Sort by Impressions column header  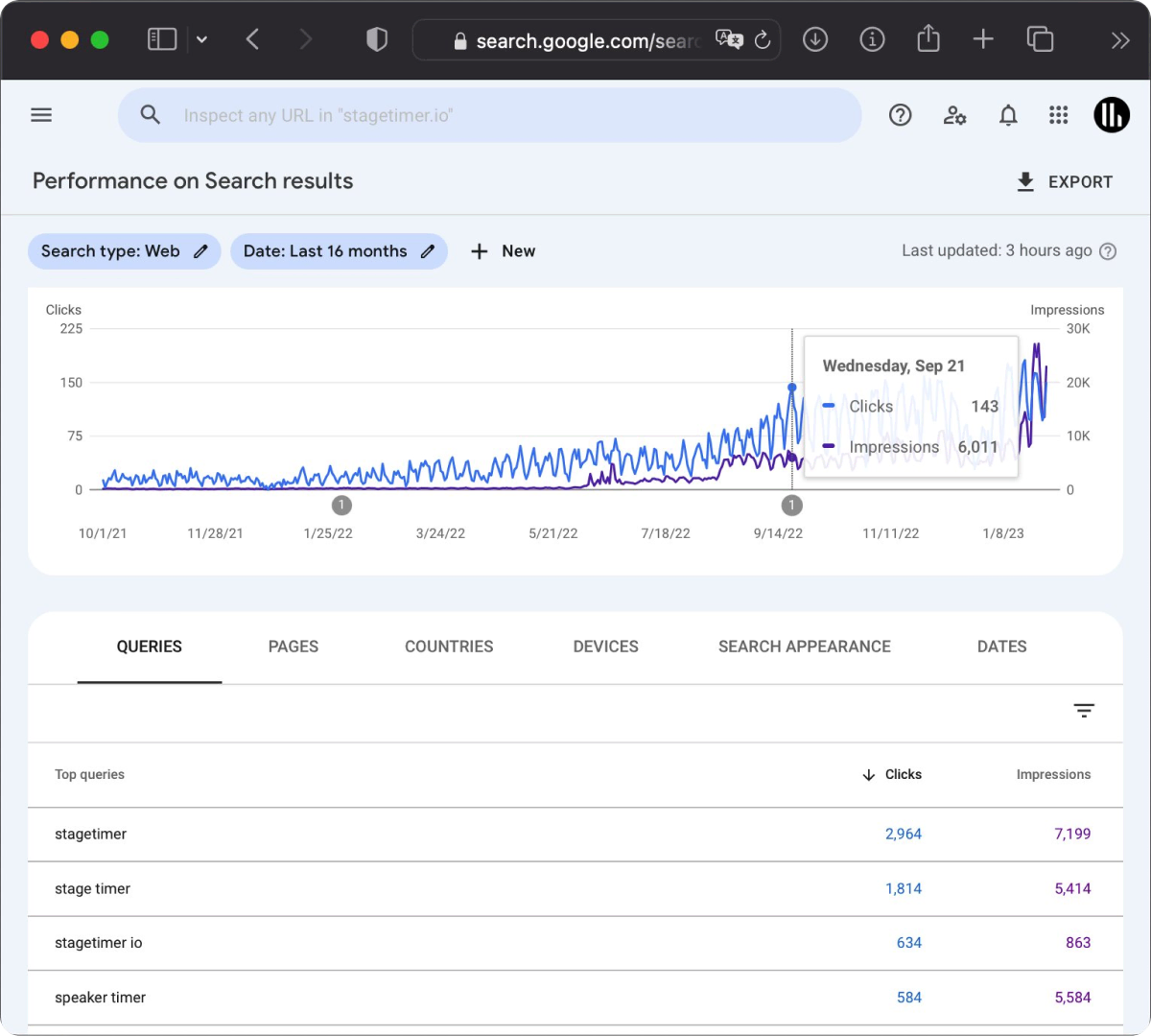1053,775
